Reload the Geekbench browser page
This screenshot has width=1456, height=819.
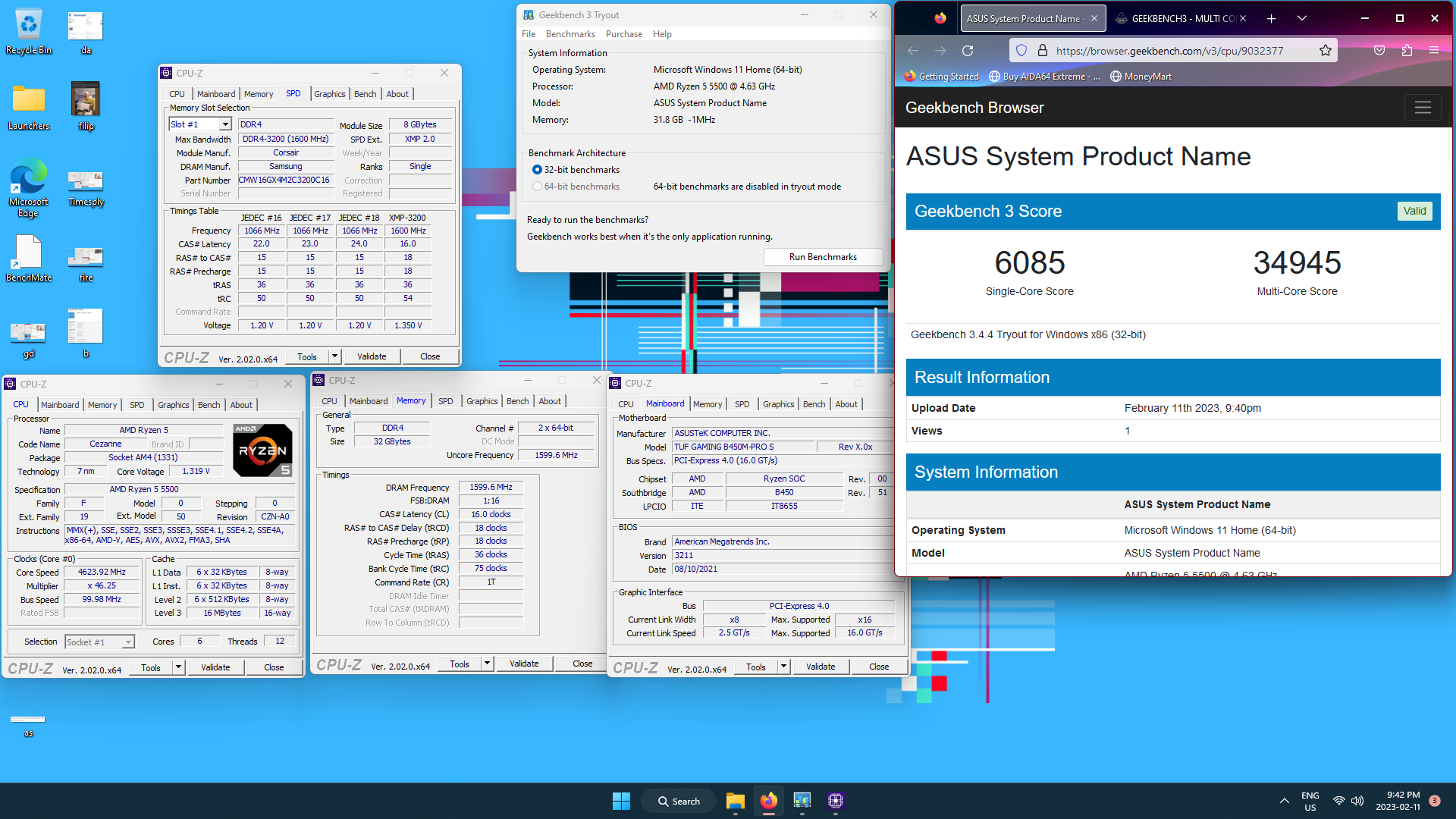tap(968, 50)
